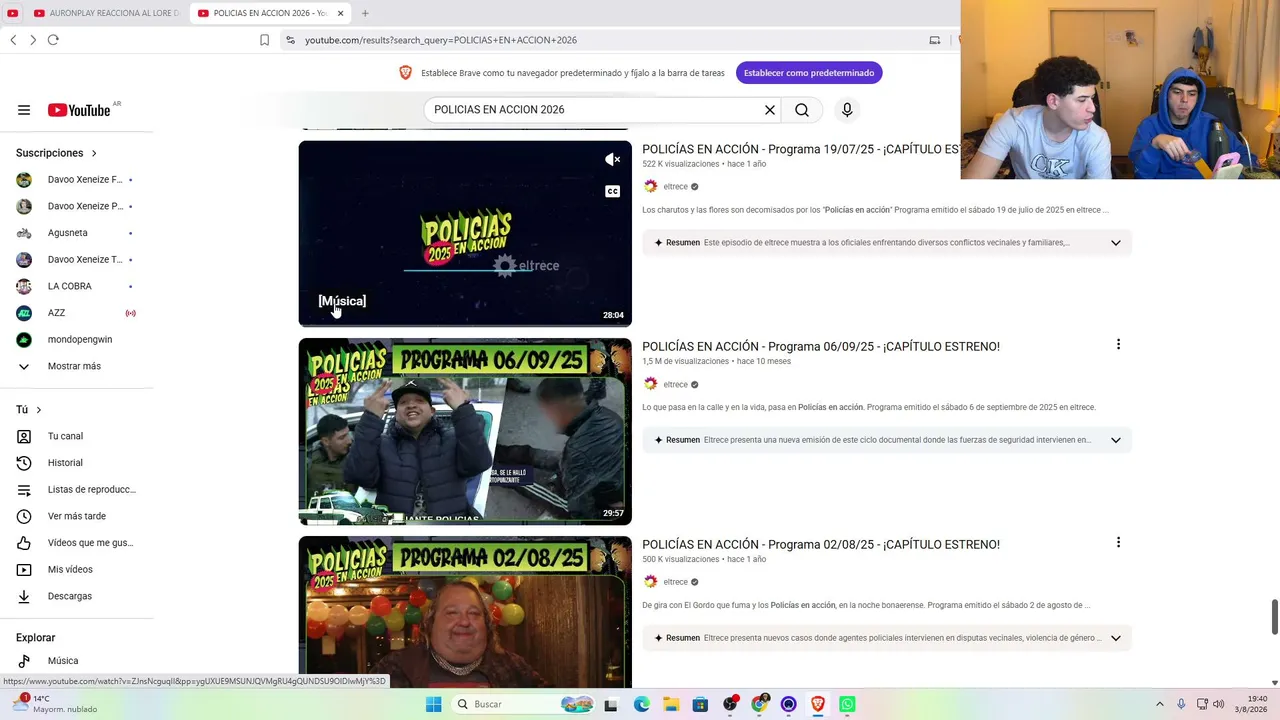Image resolution: width=1280 pixels, height=720 pixels.
Task: Click the browser address bar URL
Action: pos(441,40)
